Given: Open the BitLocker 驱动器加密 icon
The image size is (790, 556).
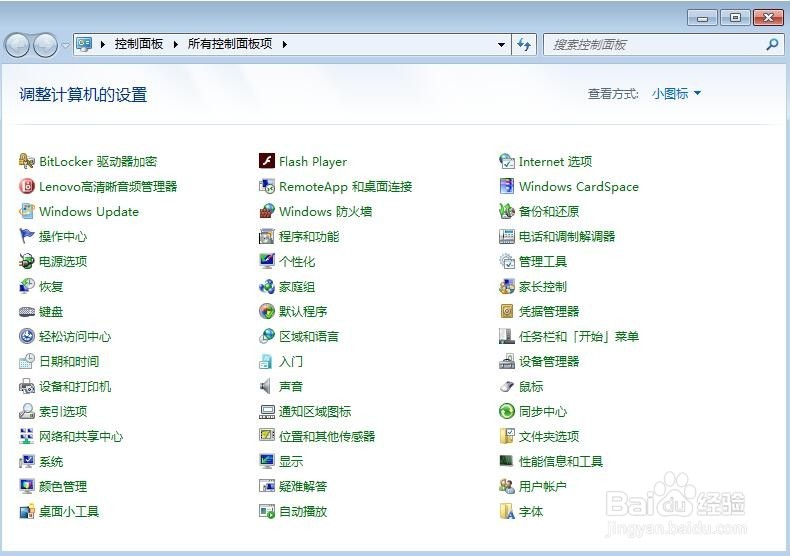Looking at the screenshot, I should point(27,161).
